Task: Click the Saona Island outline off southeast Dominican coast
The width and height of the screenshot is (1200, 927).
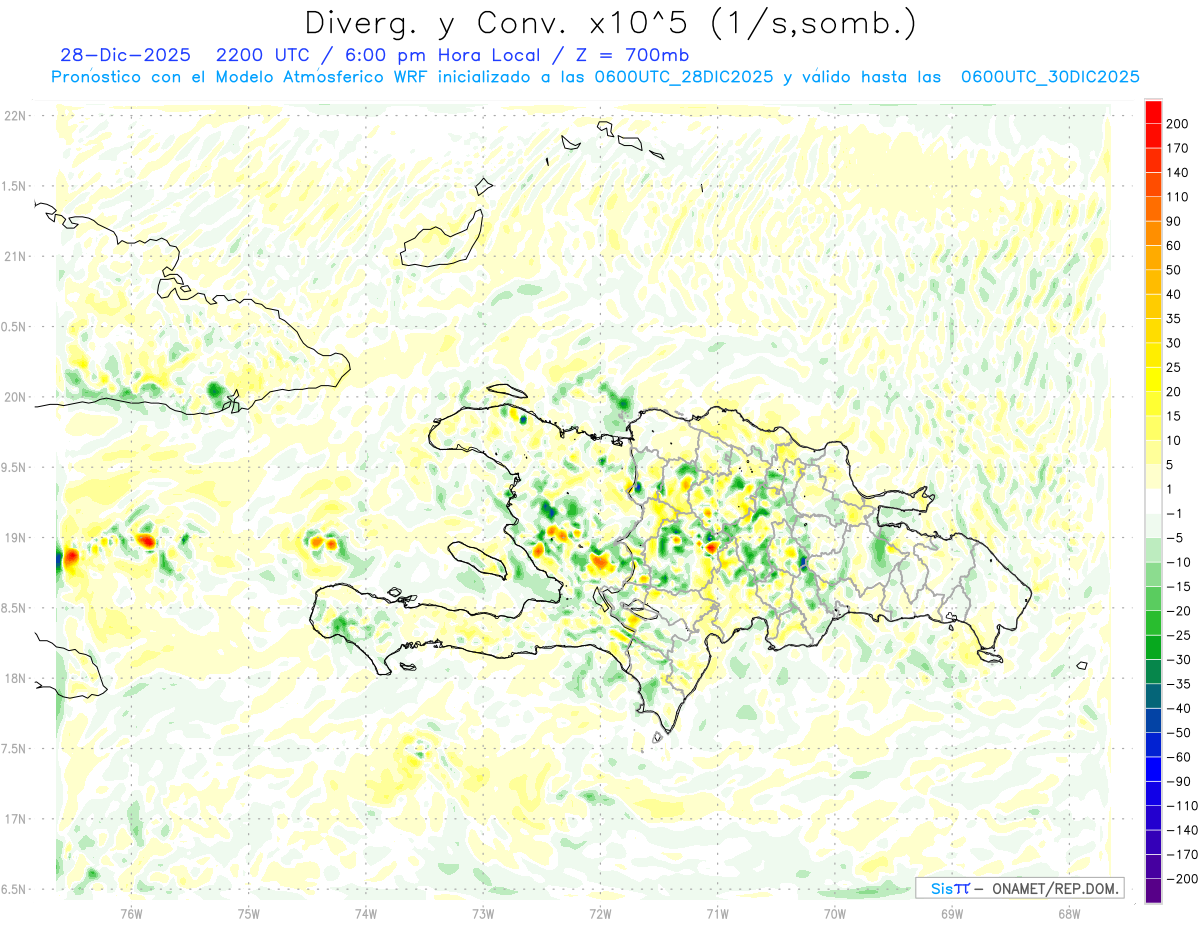Action: (990, 655)
